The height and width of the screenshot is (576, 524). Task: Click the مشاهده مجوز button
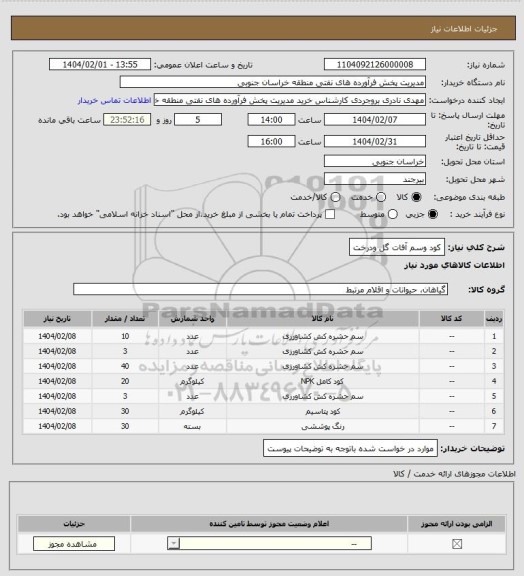(74, 544)
